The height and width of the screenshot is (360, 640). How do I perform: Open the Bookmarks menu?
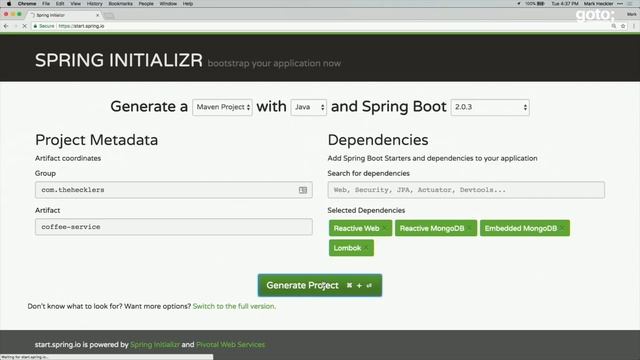(120, 4)
